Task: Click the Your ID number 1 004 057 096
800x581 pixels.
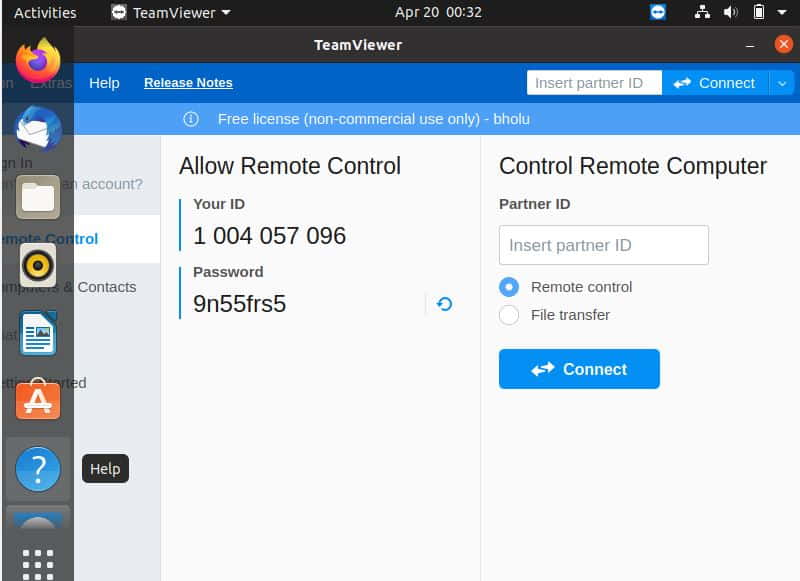Action: point(269,236)
